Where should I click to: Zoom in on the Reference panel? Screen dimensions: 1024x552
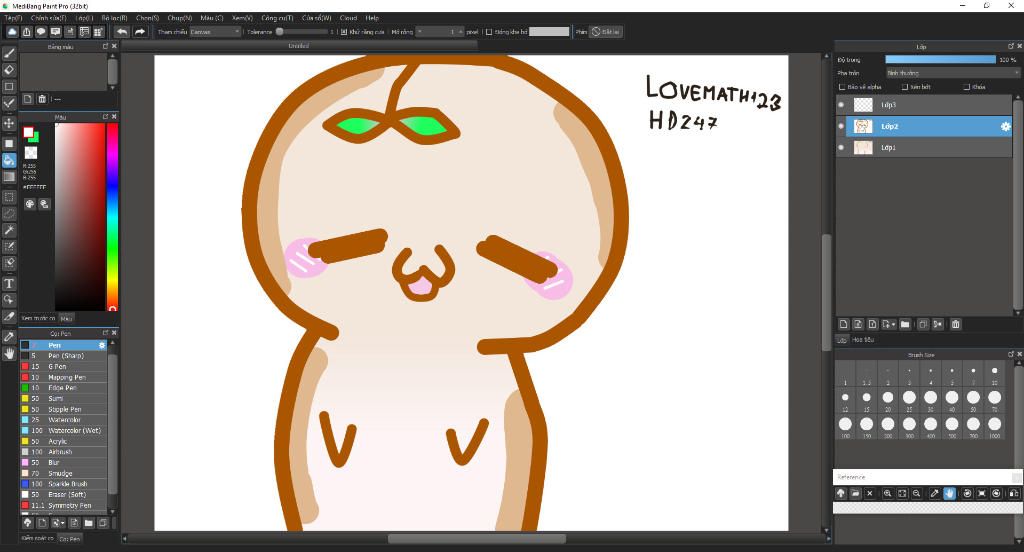coord(888,494)
